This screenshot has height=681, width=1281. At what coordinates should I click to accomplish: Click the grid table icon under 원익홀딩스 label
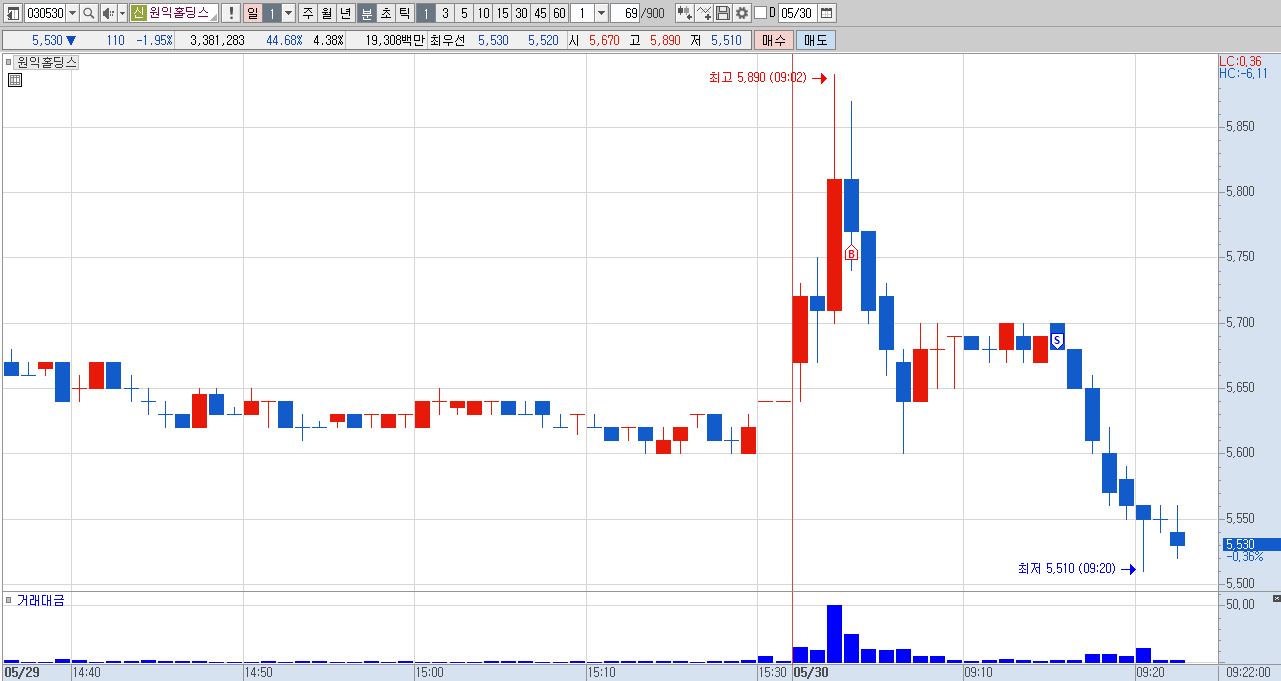pos(15,80)
